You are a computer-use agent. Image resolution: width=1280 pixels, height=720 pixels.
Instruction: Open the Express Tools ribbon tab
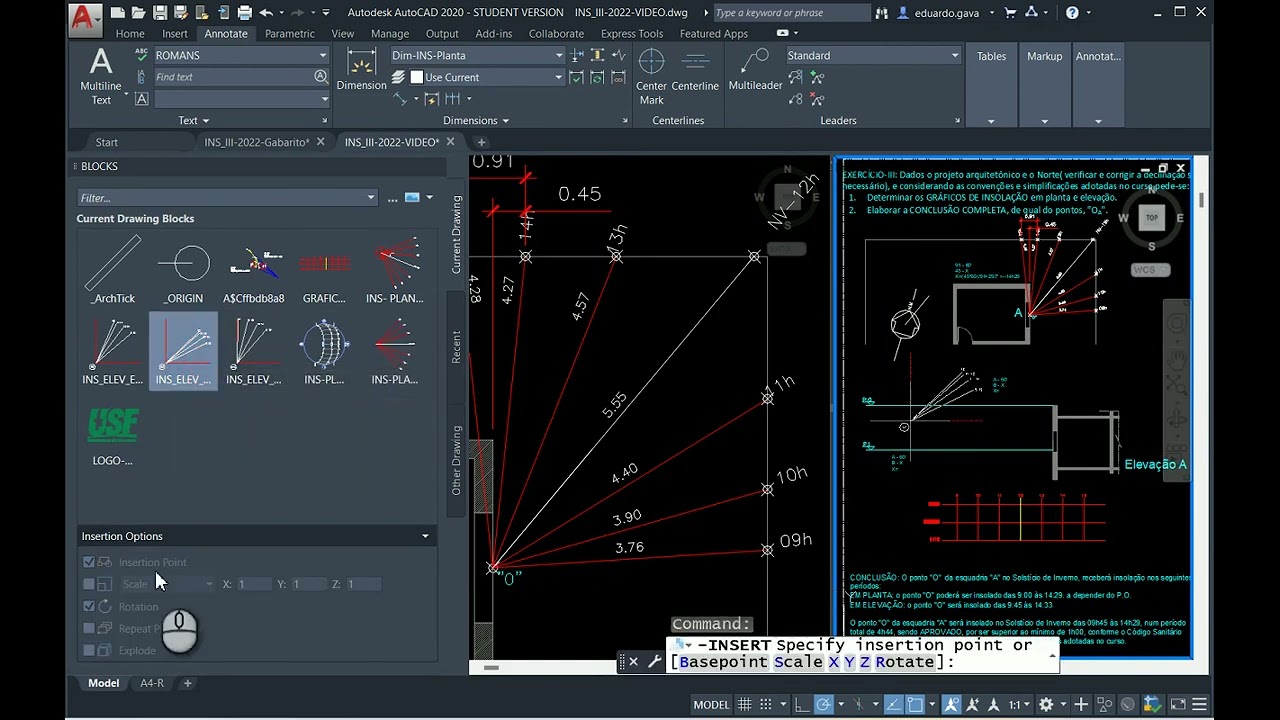(632, 33)
